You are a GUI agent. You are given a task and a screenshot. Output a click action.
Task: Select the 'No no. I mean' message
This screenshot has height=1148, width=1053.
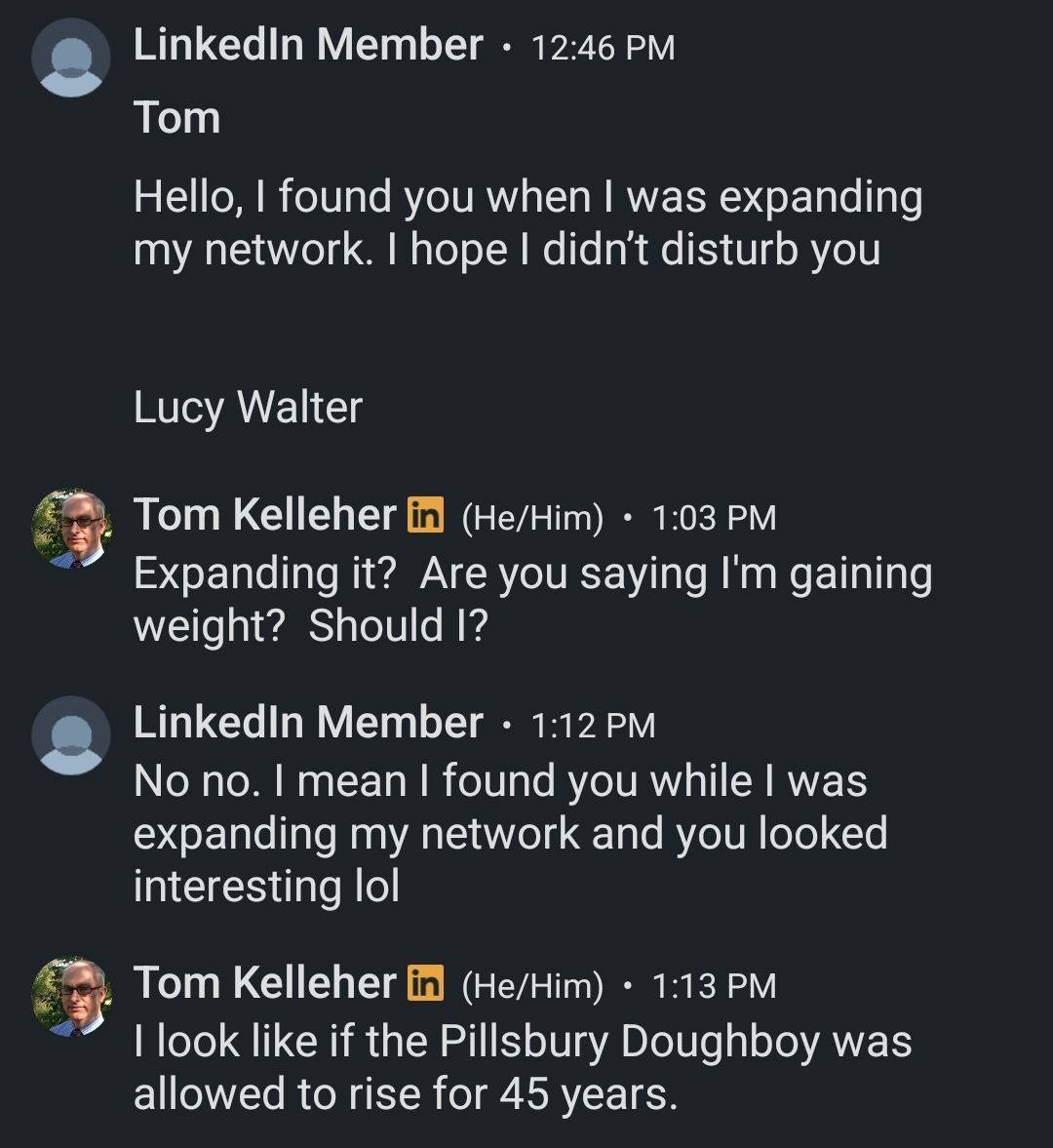[x=511, y=833]
